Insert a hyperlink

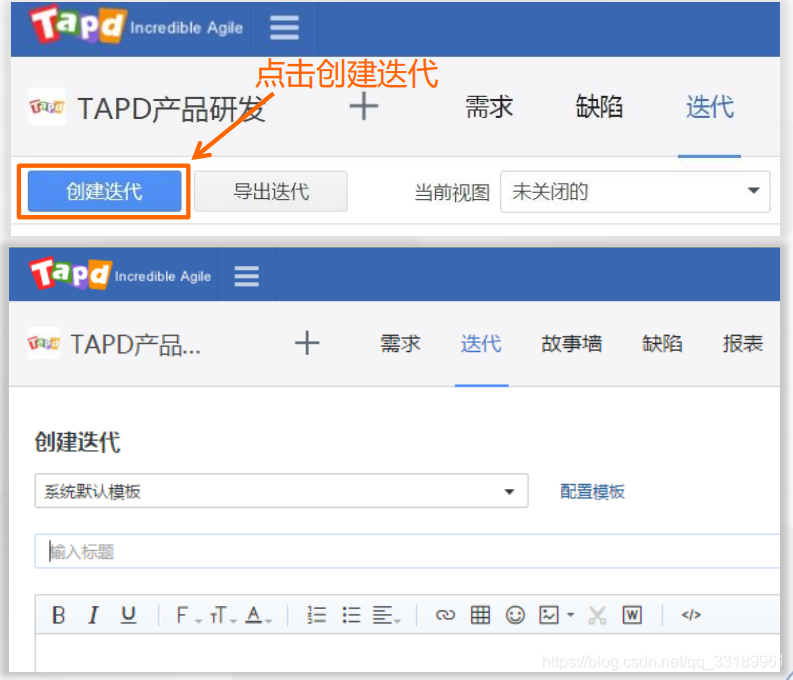pyautogui.click(x=445, y=615)
